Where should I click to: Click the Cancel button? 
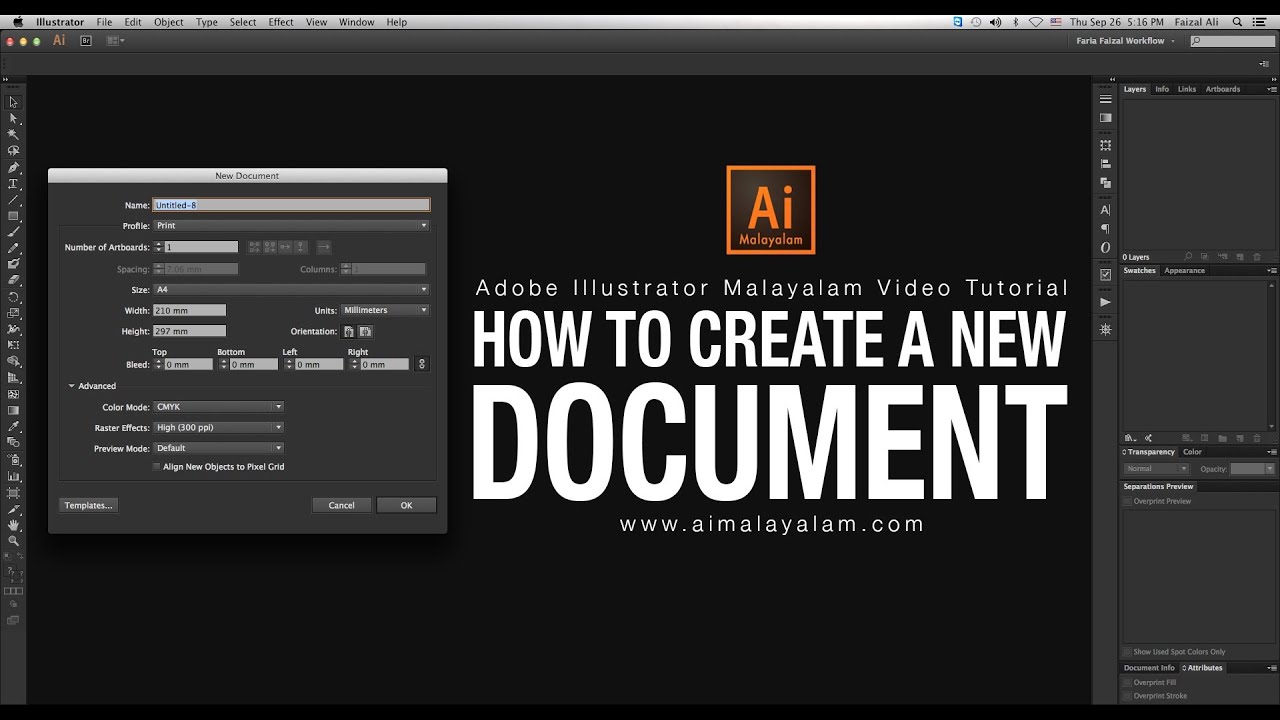click(x=341, y=505)
